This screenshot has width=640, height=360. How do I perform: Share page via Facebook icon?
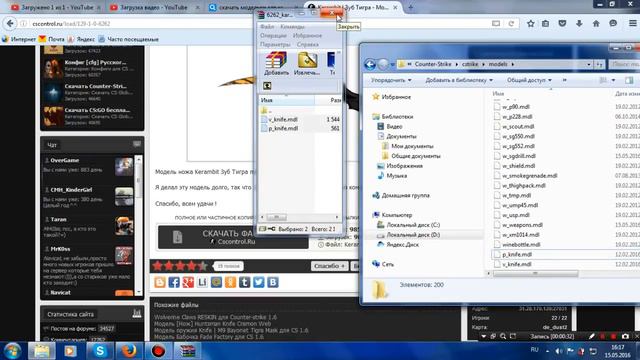(174, 282)
